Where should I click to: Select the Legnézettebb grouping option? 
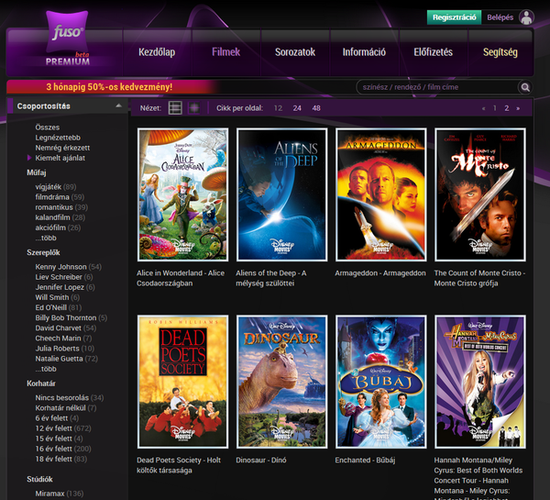point(58,138)
